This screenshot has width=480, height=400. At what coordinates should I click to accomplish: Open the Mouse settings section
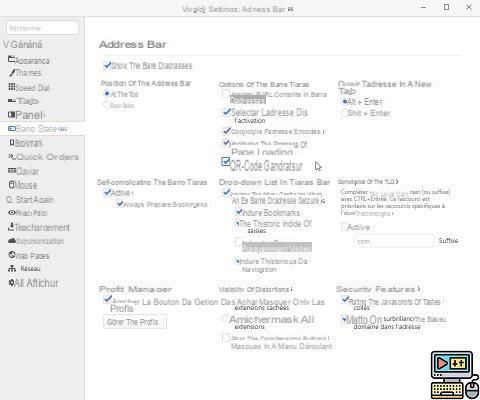(23, 185)
